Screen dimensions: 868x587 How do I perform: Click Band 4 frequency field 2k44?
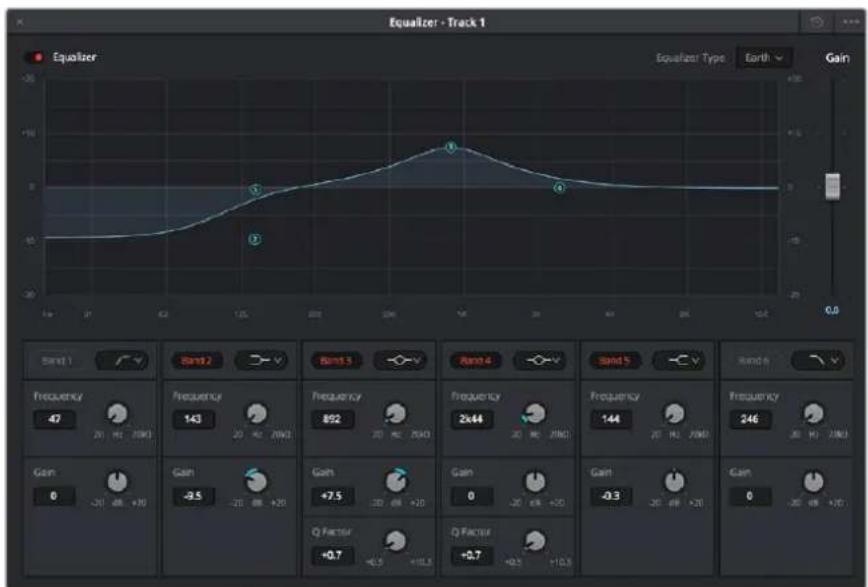472,419
